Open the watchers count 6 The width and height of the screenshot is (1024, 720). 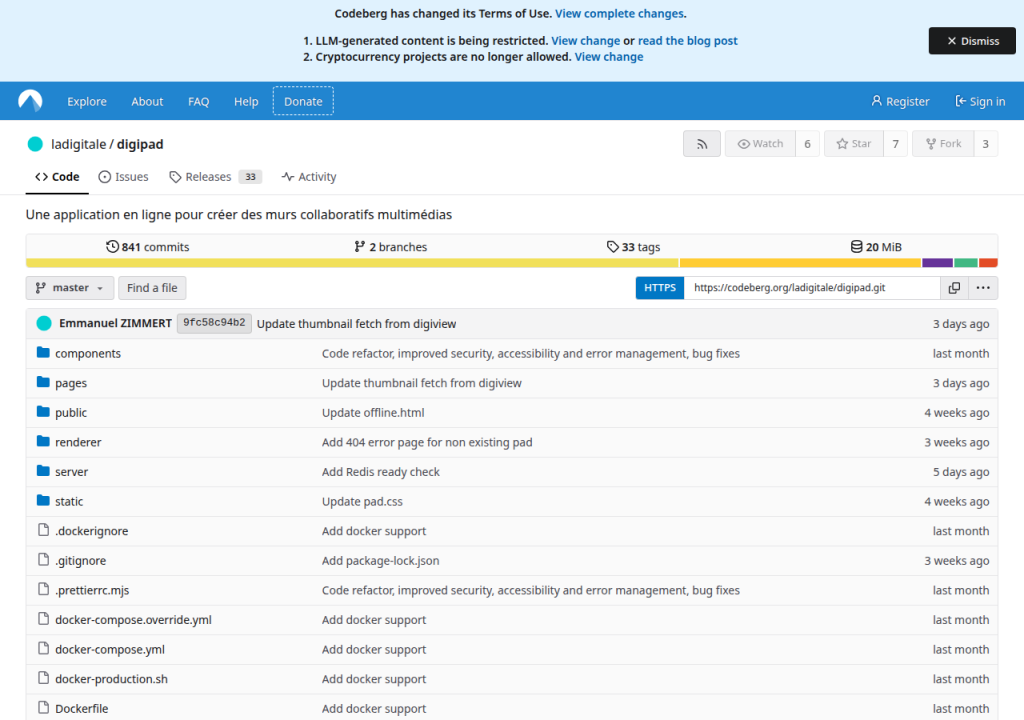[807, 144]
